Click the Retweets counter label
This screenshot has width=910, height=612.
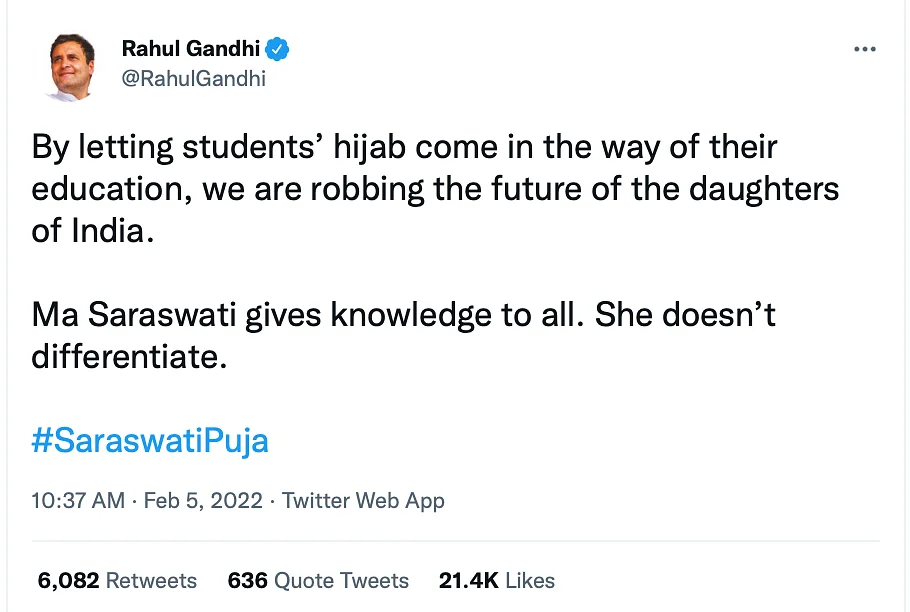[x=150, y=580]
